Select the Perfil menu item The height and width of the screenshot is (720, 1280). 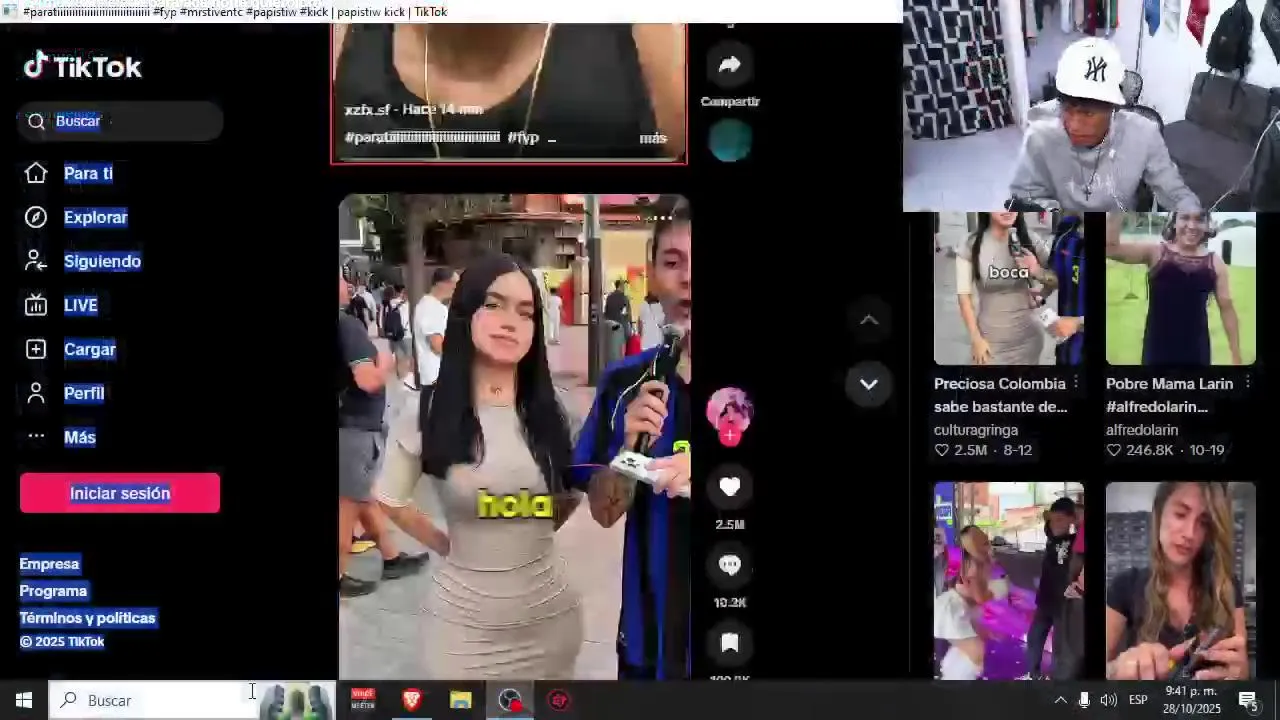point(84,393)
